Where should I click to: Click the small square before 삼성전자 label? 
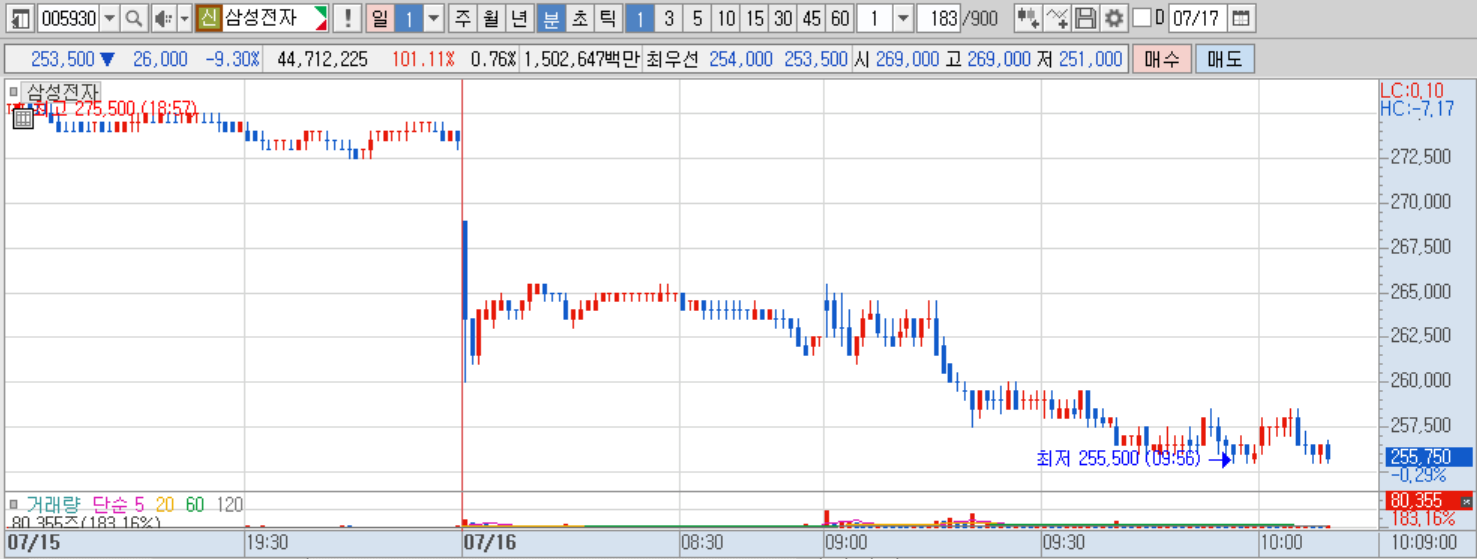14,91
